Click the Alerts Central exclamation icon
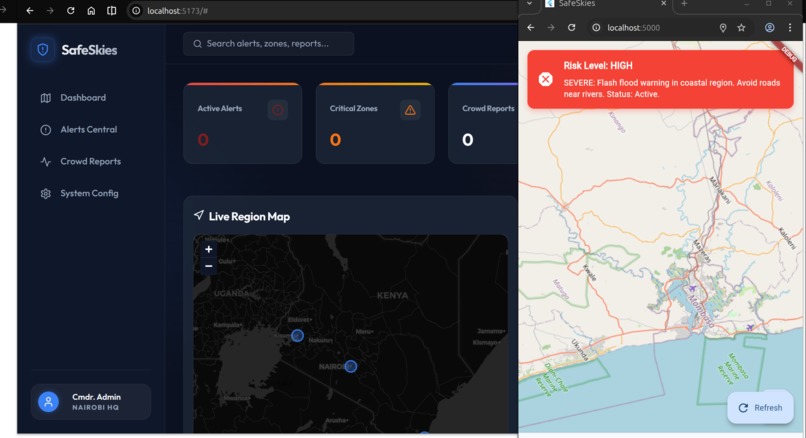 (46, 130)
